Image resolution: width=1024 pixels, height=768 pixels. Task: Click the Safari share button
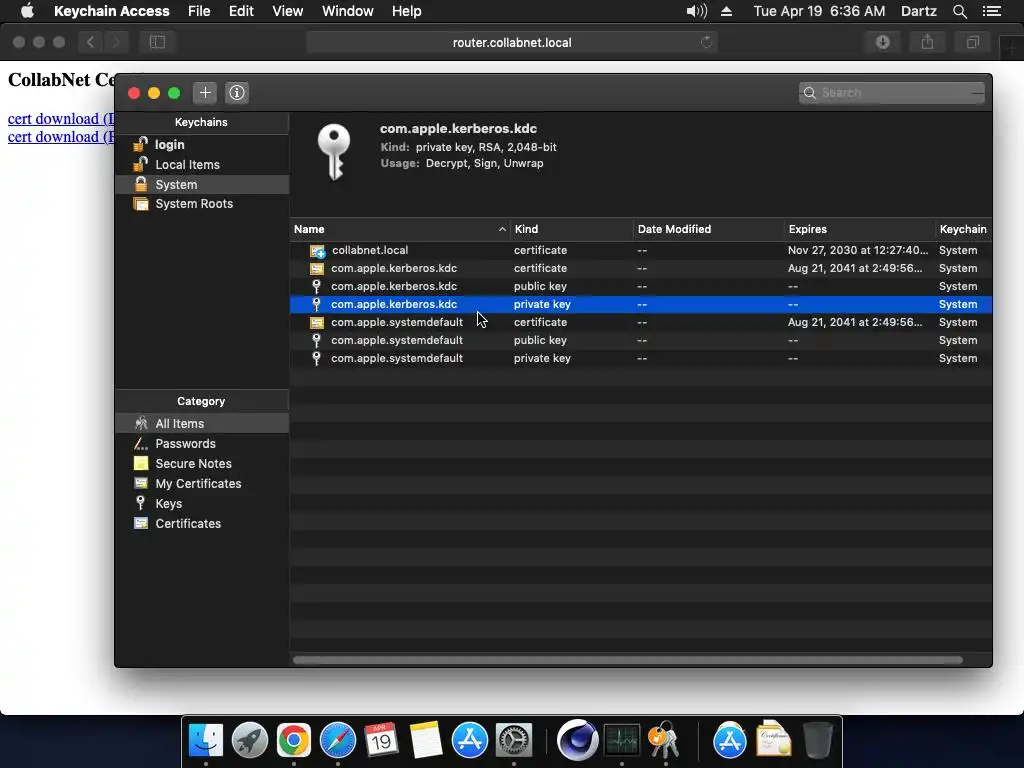(x=927, y=42)
